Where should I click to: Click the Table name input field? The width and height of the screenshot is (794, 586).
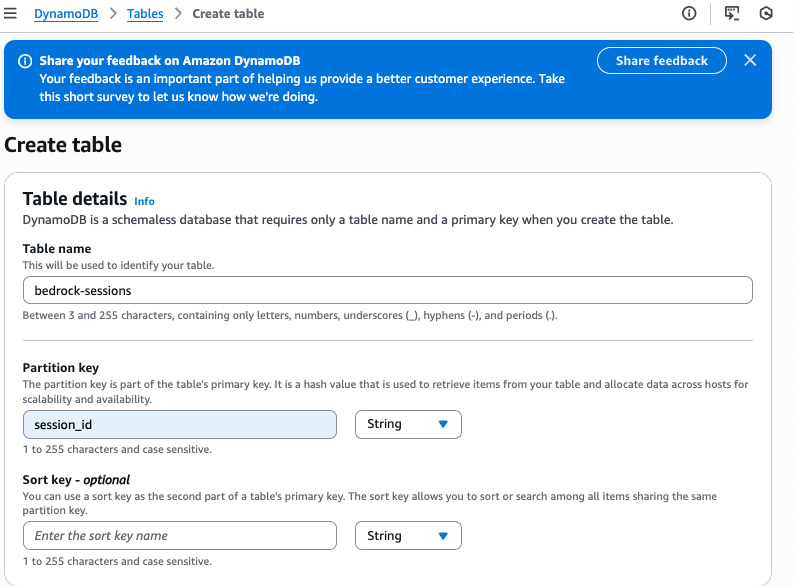point(387,290)
